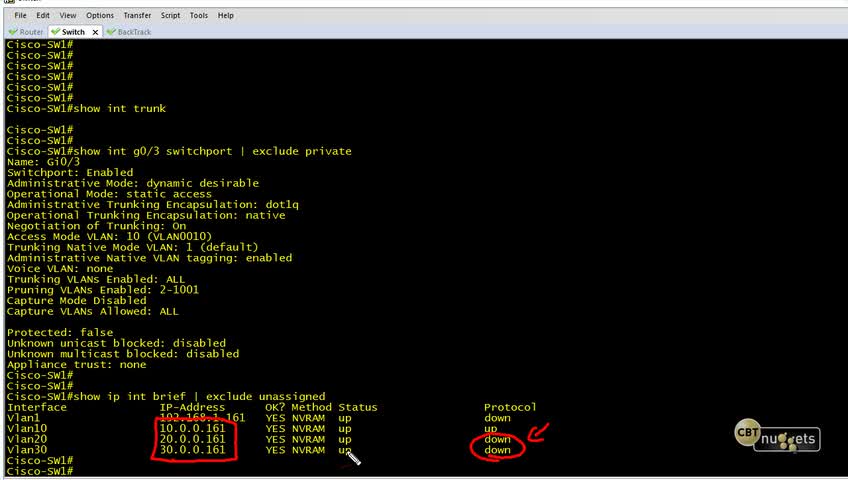This screenshot has width=848, height=480.
Task: Open the Tools menu
Action: (x=198, y=16)
